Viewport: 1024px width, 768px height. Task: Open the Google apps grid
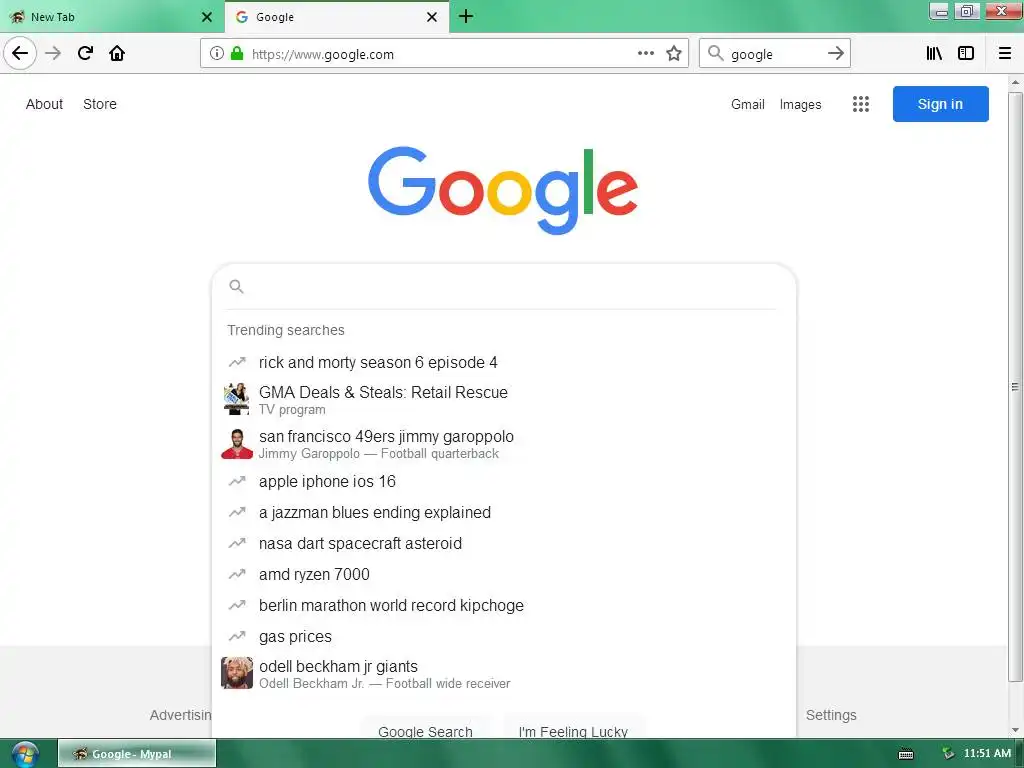point(861,104)
